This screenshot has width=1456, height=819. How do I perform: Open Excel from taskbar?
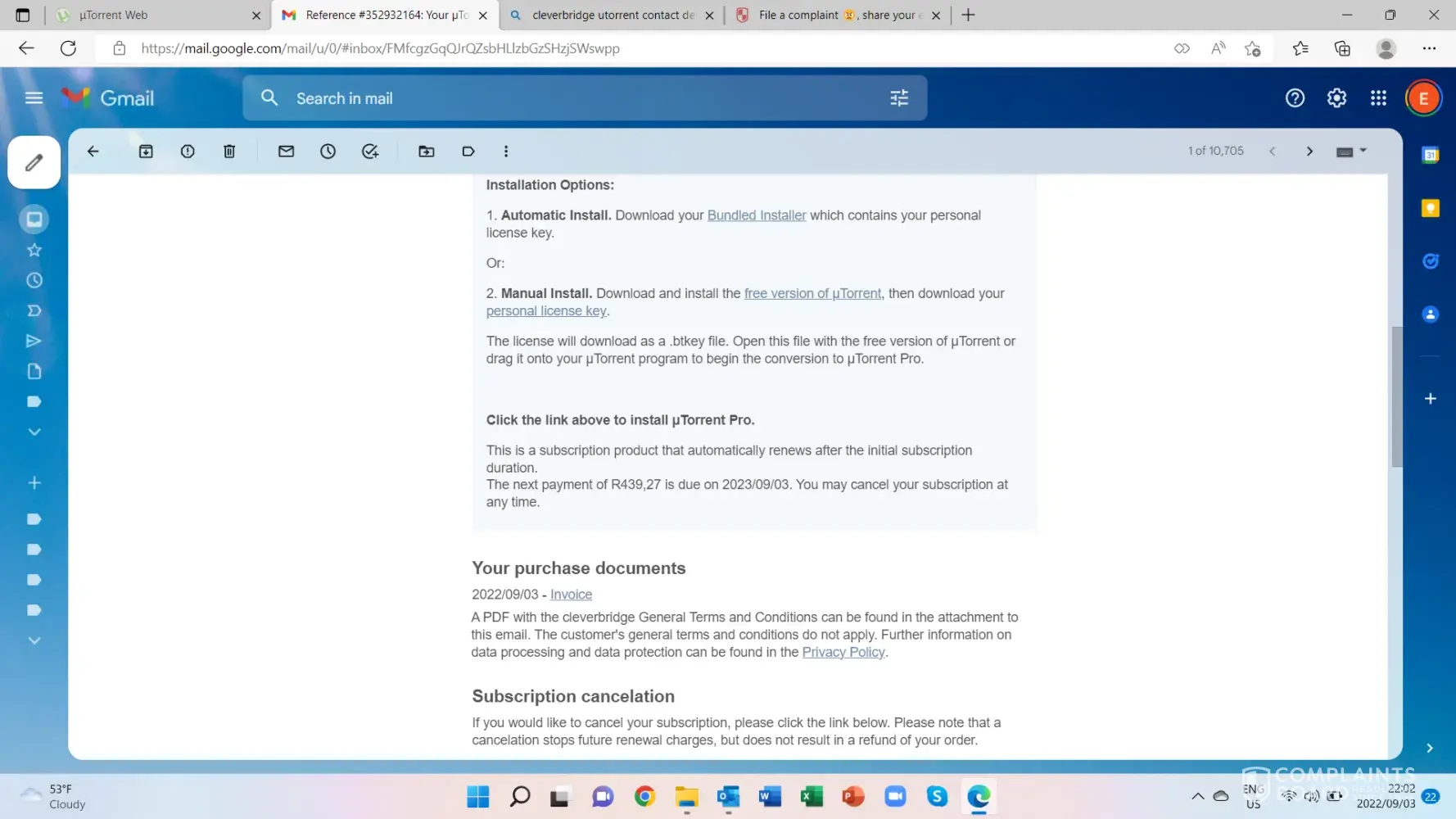(812, 796)
